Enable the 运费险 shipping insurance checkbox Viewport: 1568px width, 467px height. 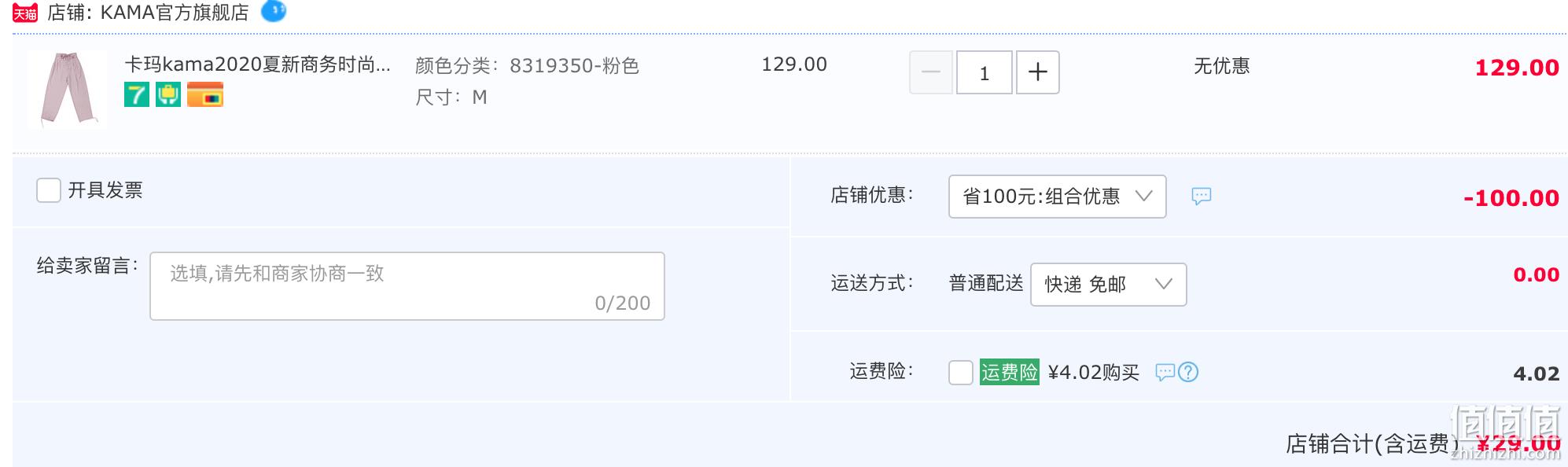tap(961, 372)
